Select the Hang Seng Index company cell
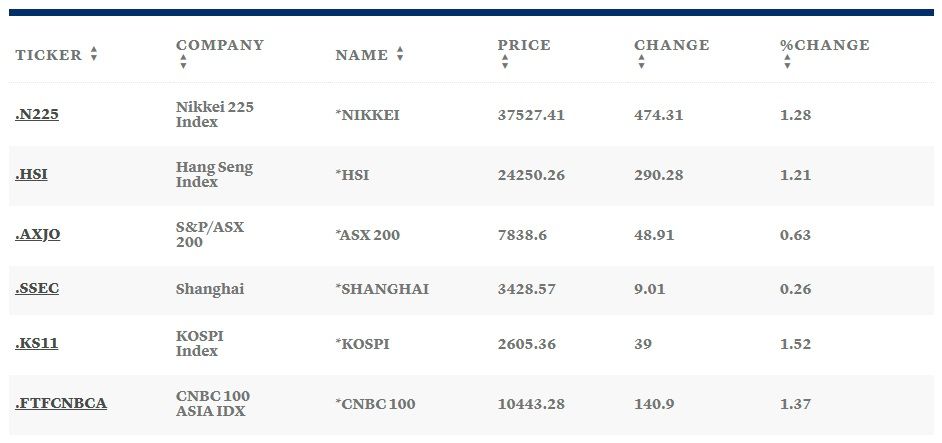 pyautogui.click(x=214, y=174)
